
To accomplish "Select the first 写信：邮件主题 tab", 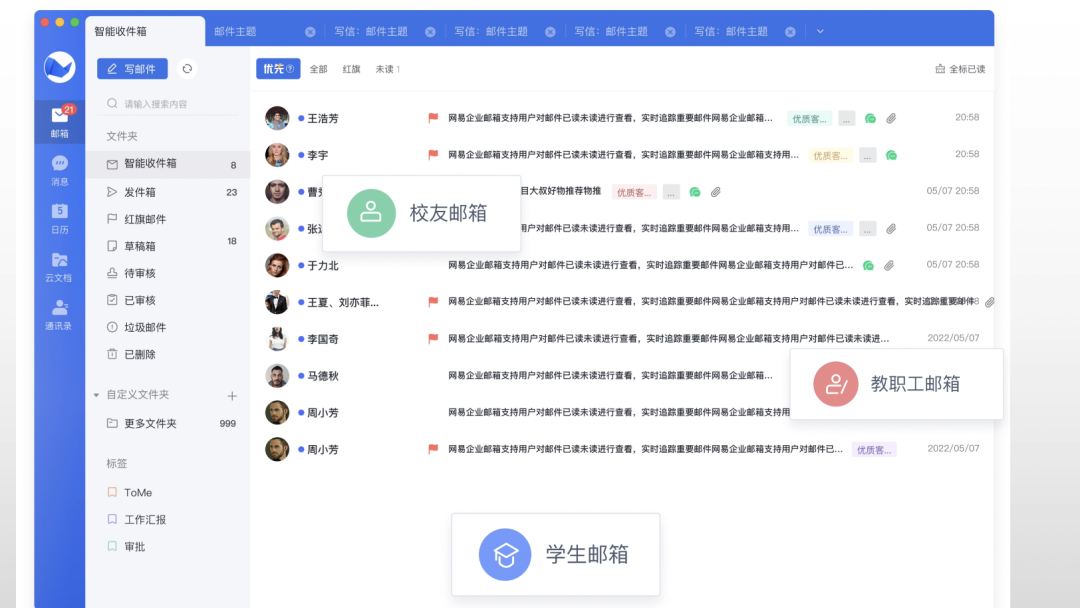I will tap(373, 31).
